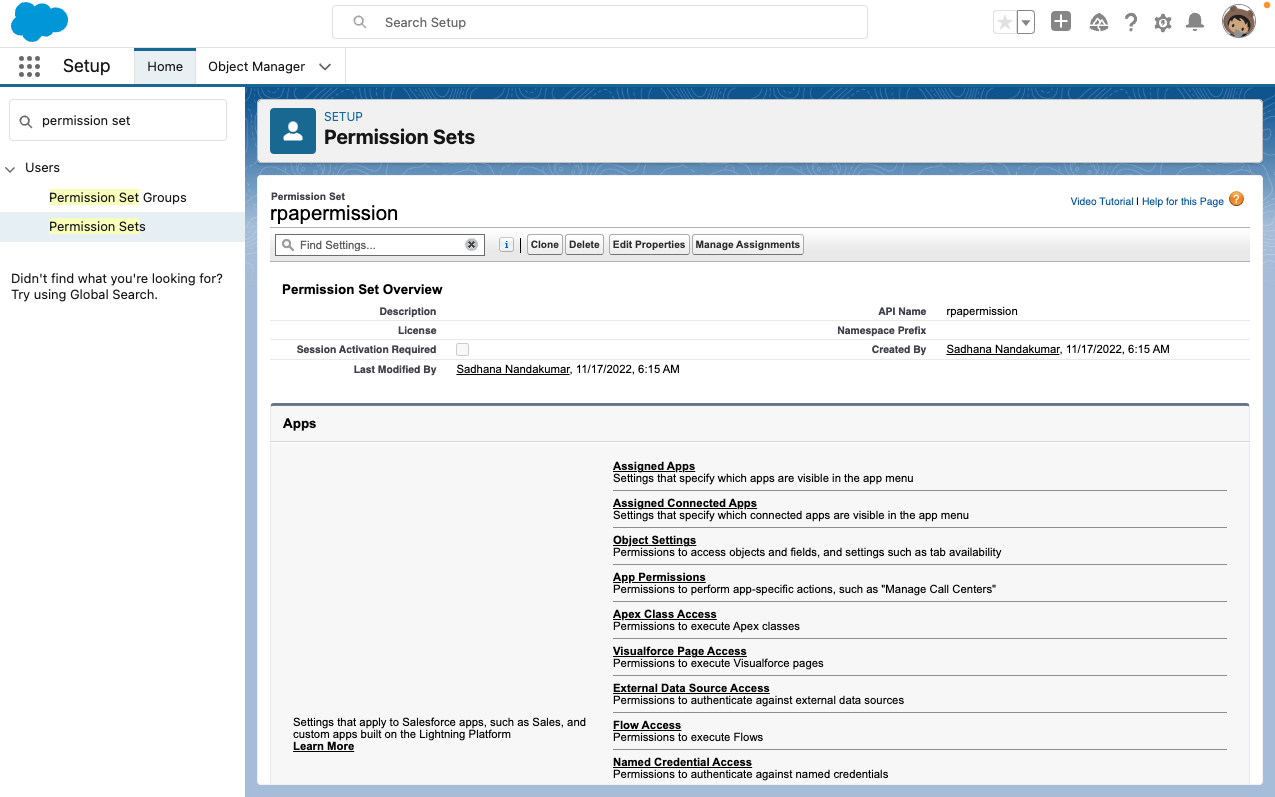Click the magnifier icon in Quick Find

point(26,121)
